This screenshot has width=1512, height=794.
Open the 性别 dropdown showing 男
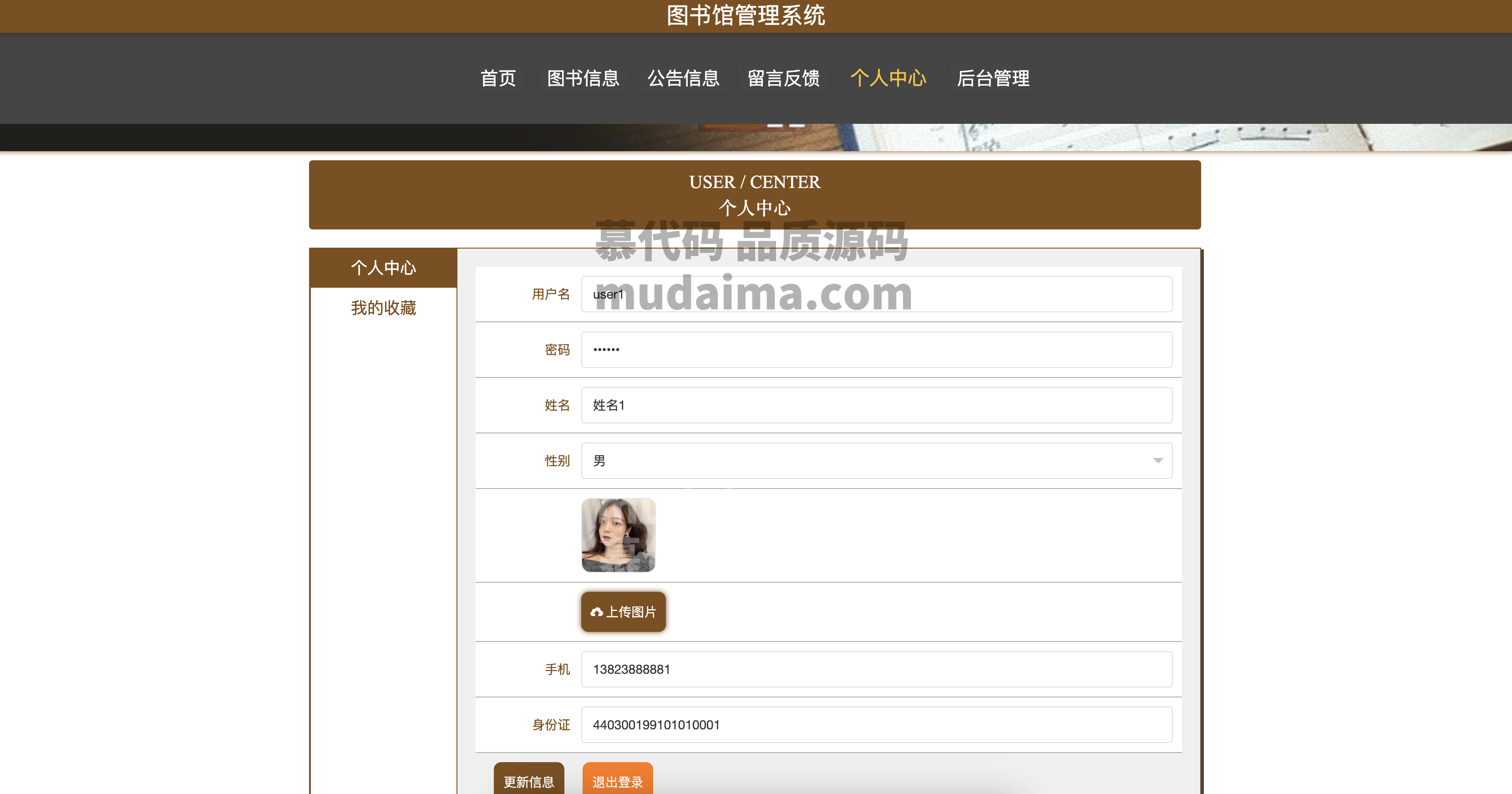tap(876, 461)
